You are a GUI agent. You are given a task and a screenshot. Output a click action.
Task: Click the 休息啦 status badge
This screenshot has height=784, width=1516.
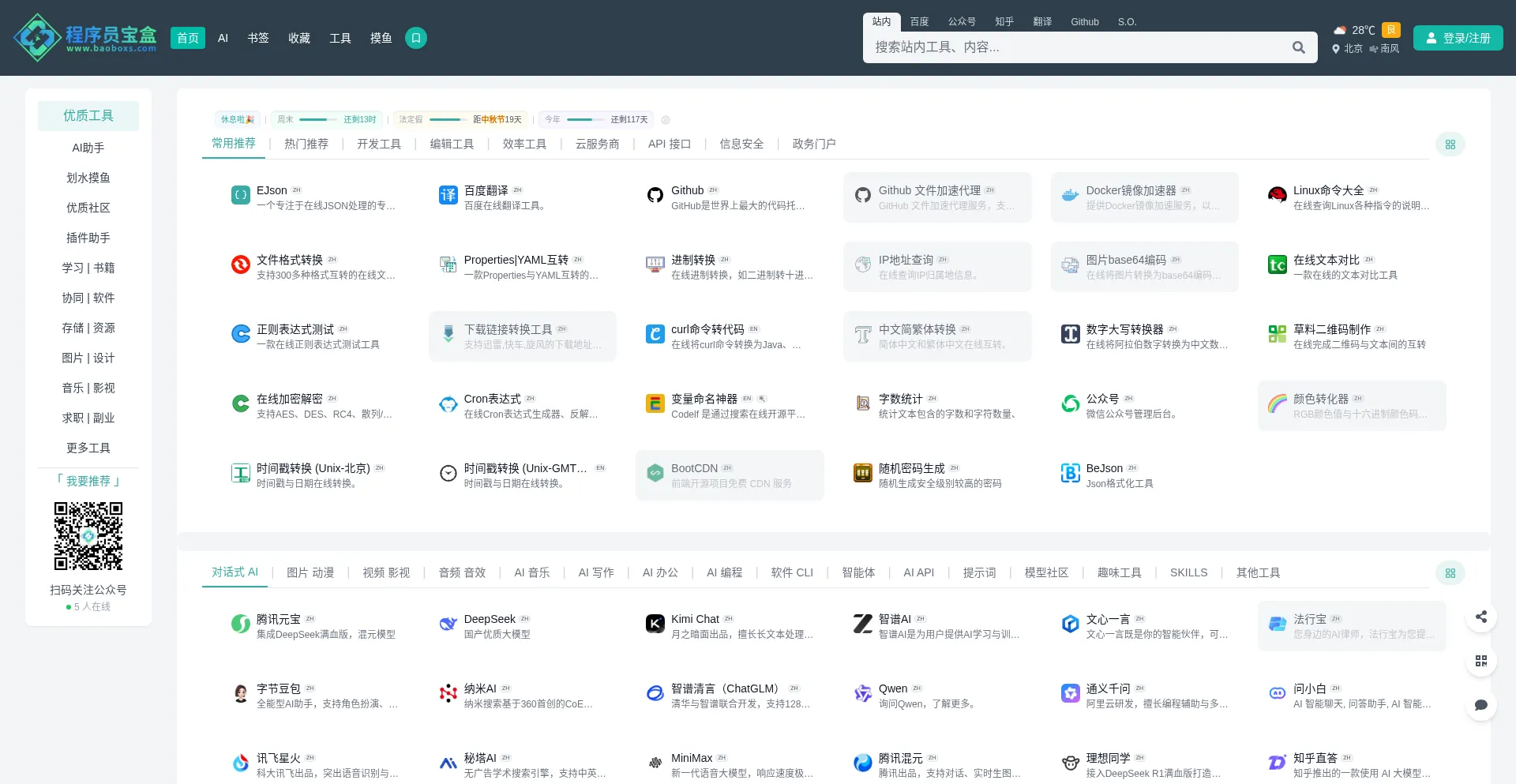coord(238,120)
